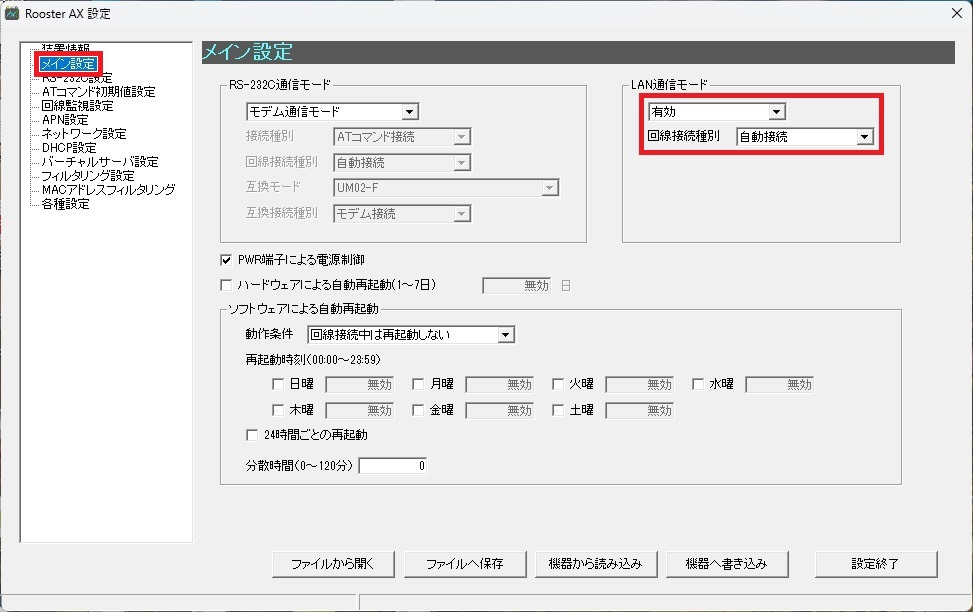Open the 互換モード UM02-F dropdown
Image resolution: width=973 pixels, height=612 pixels.
446,187
